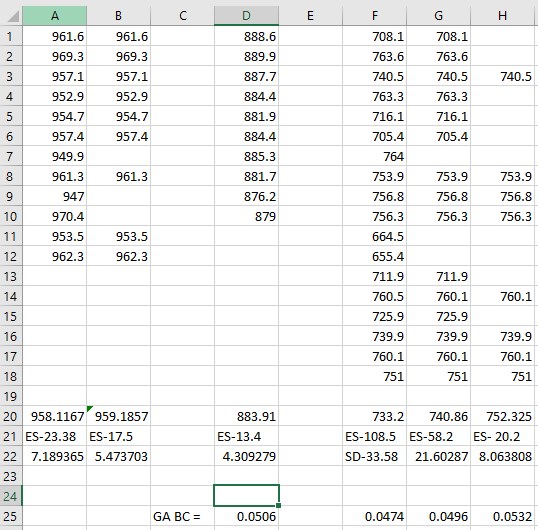The width and height of the screenshot is (538, 530).
Task: Select row 24 header
Action: pos(11,496)
